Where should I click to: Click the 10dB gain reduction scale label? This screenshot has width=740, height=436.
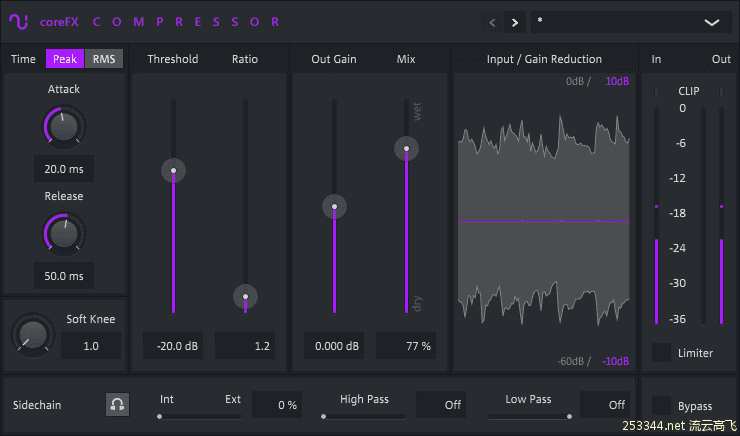tap(617, 81)
